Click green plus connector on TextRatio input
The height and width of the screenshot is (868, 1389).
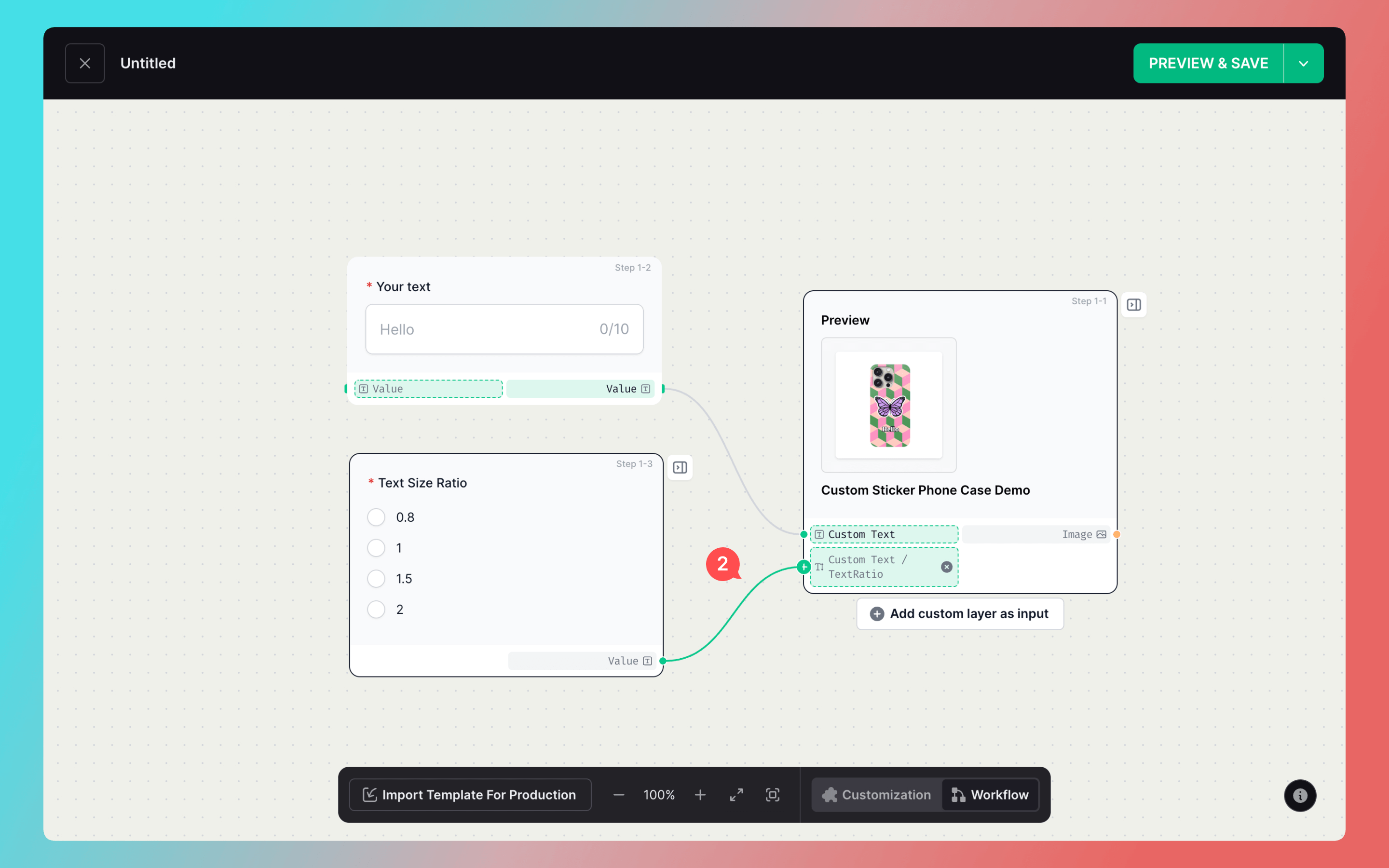click(803, 567)
